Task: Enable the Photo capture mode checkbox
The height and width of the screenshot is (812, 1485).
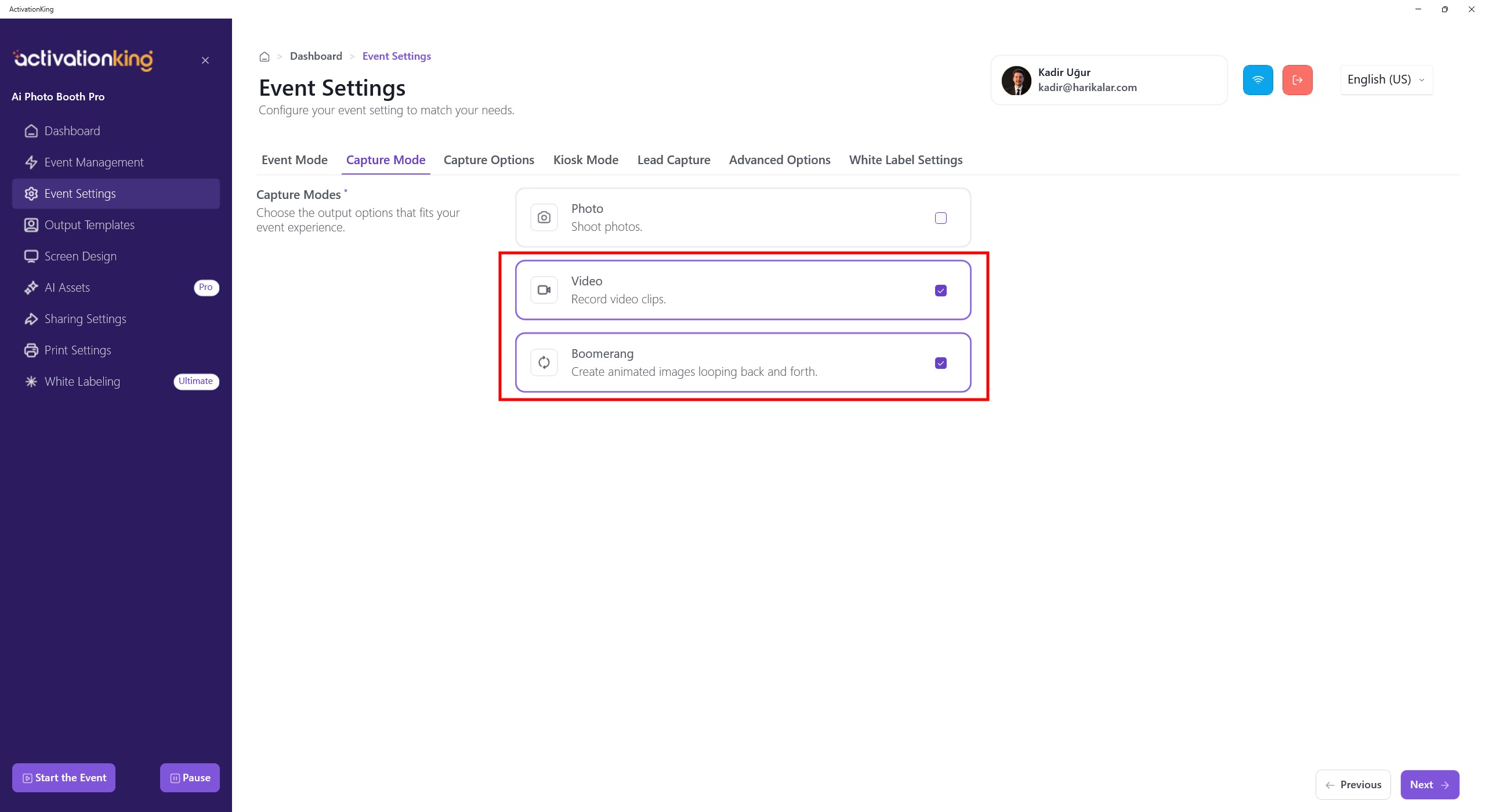Action: coord(940,218)
